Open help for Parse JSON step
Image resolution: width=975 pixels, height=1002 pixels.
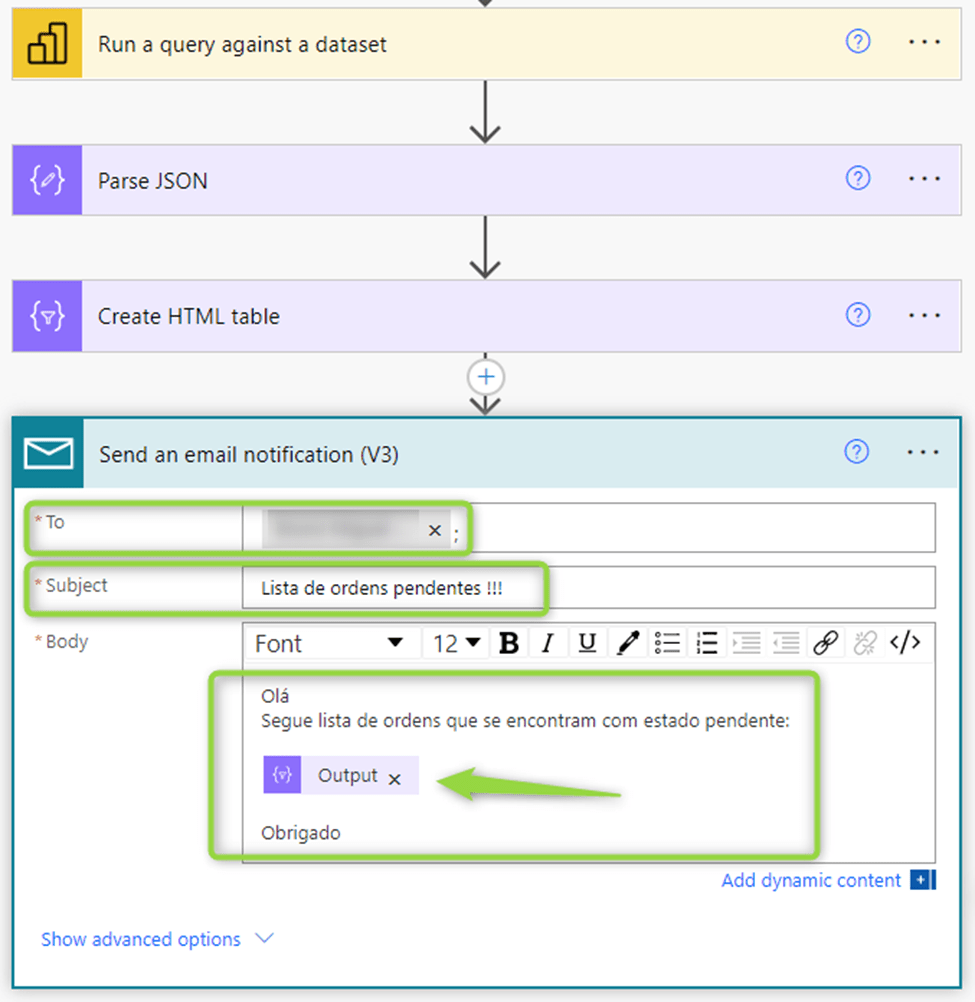(x=857, y=179)
